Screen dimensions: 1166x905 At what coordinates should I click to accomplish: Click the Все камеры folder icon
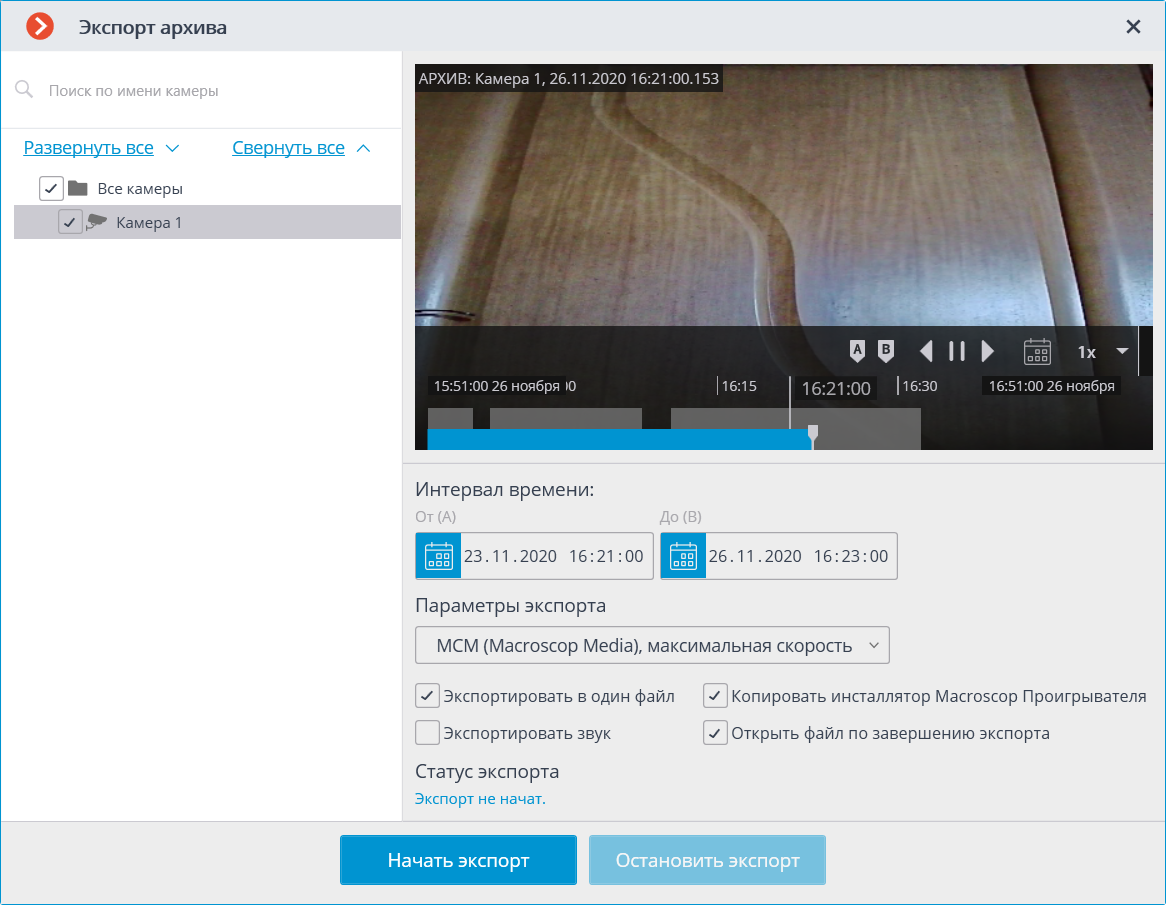78,188
